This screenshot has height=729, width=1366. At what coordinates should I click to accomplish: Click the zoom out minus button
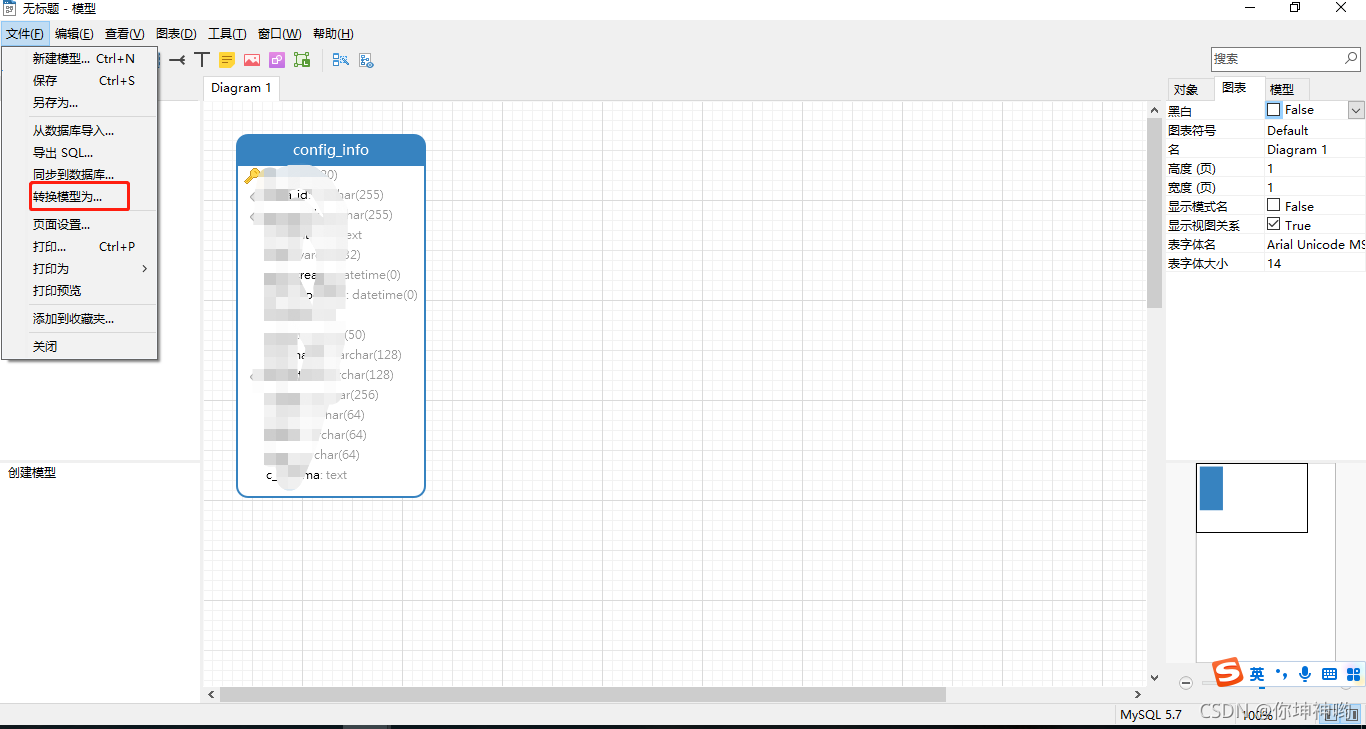pos(1186,683)
